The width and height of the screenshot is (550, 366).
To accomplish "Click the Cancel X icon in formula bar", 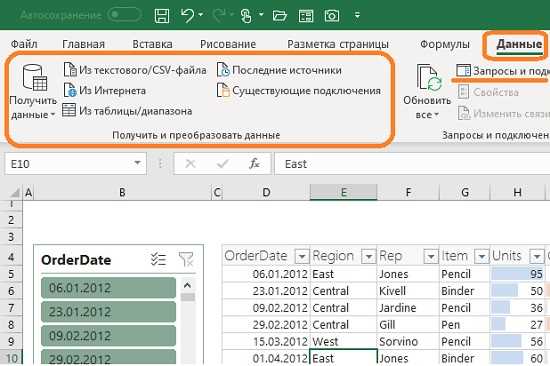I will point(190,164).
